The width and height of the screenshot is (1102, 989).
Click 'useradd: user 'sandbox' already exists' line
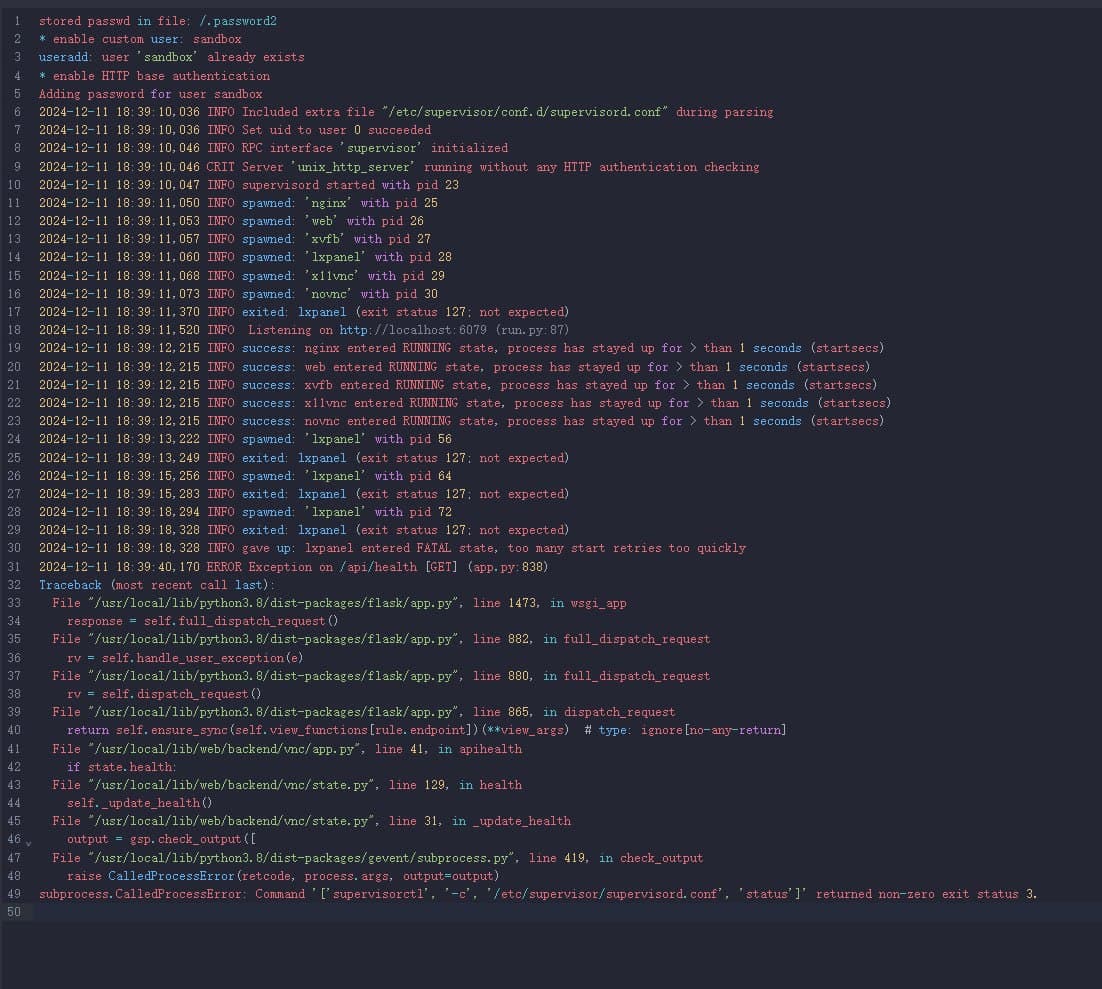tap(171, 57)
